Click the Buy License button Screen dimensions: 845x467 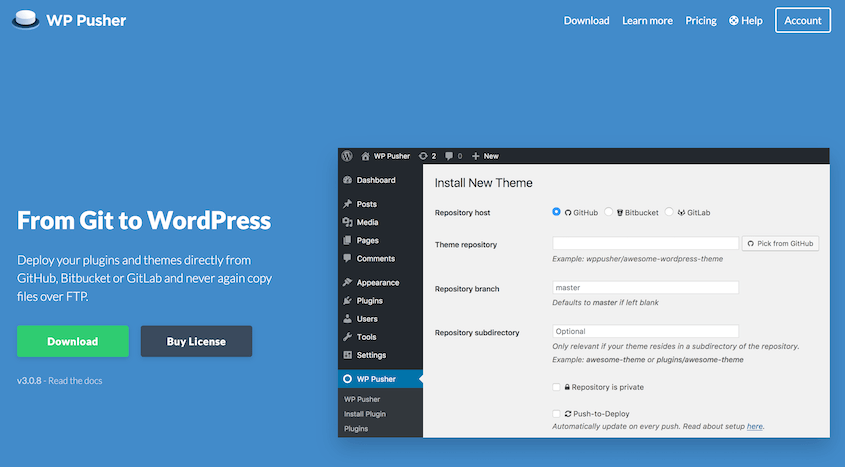196,341
